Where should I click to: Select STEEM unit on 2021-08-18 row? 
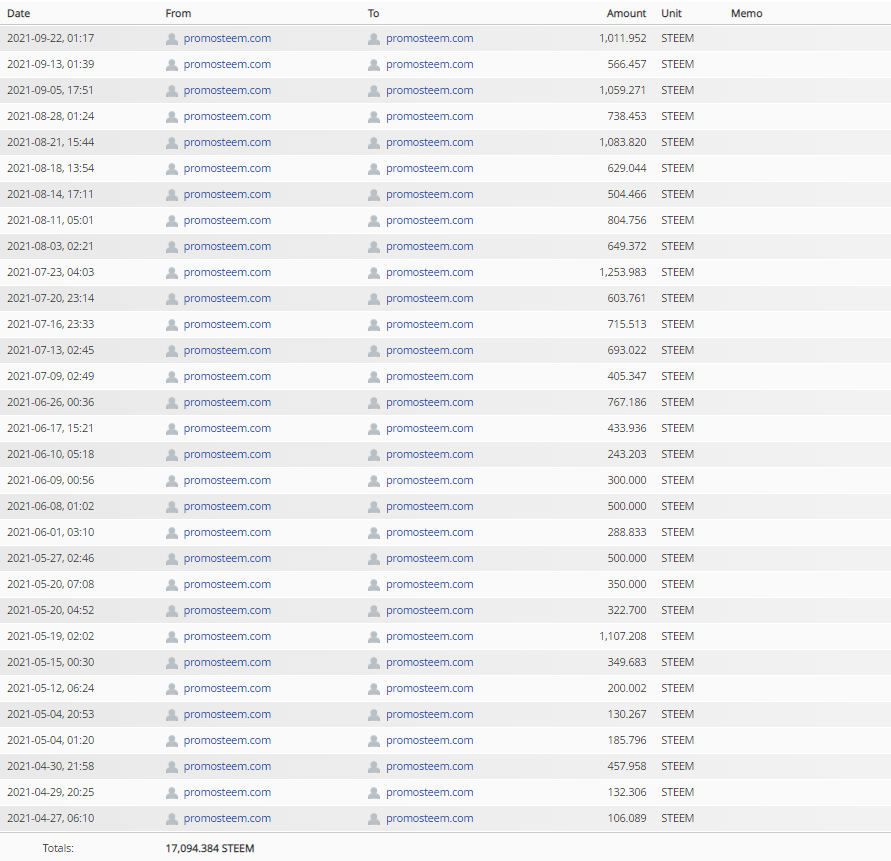[677, 168]
